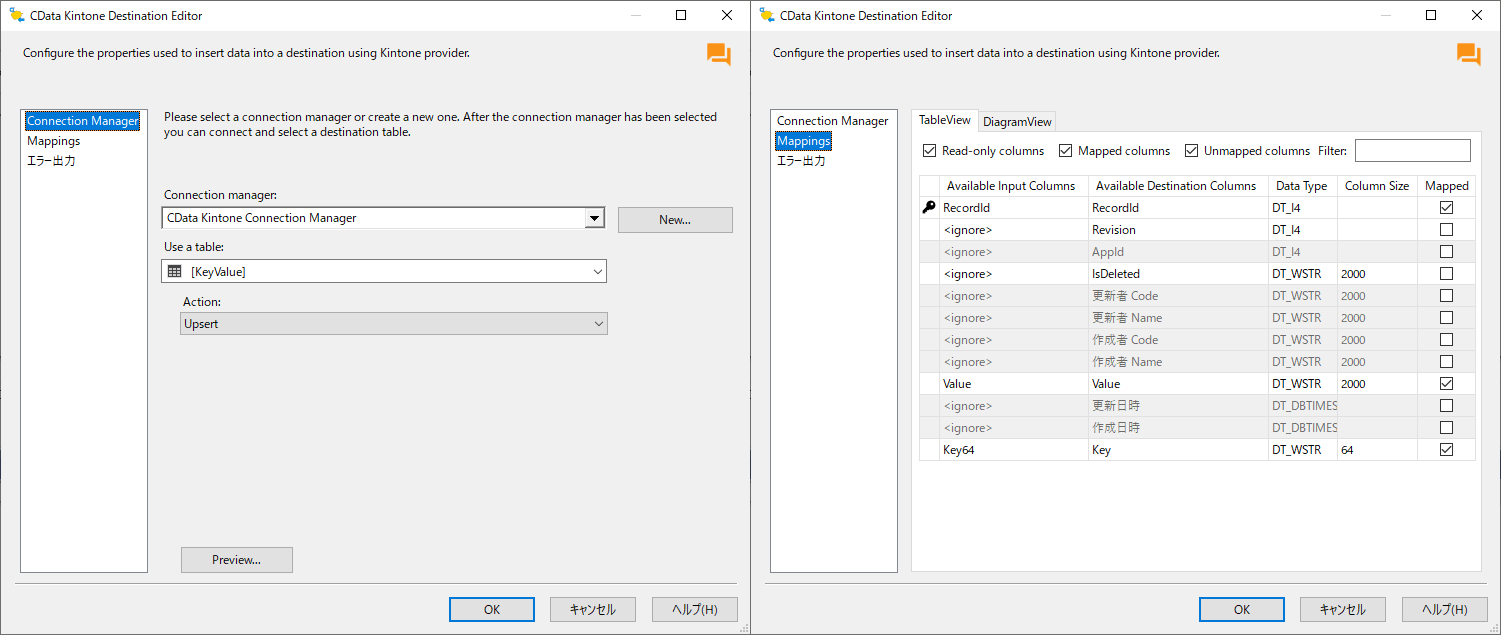Maximize the left Destination Editor window

(x=681, y=15)
